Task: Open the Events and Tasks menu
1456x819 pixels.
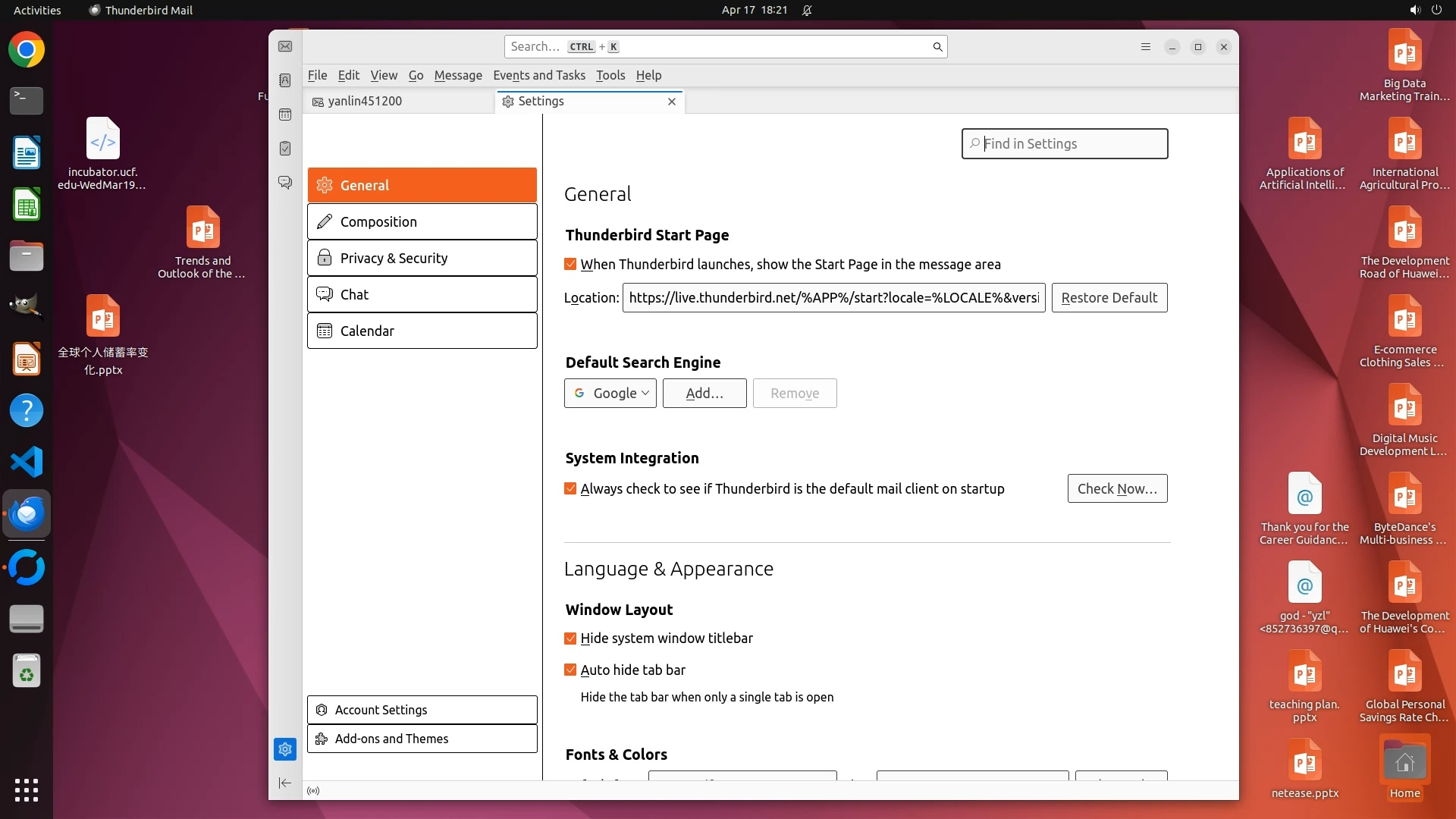Action: [538, 75]
